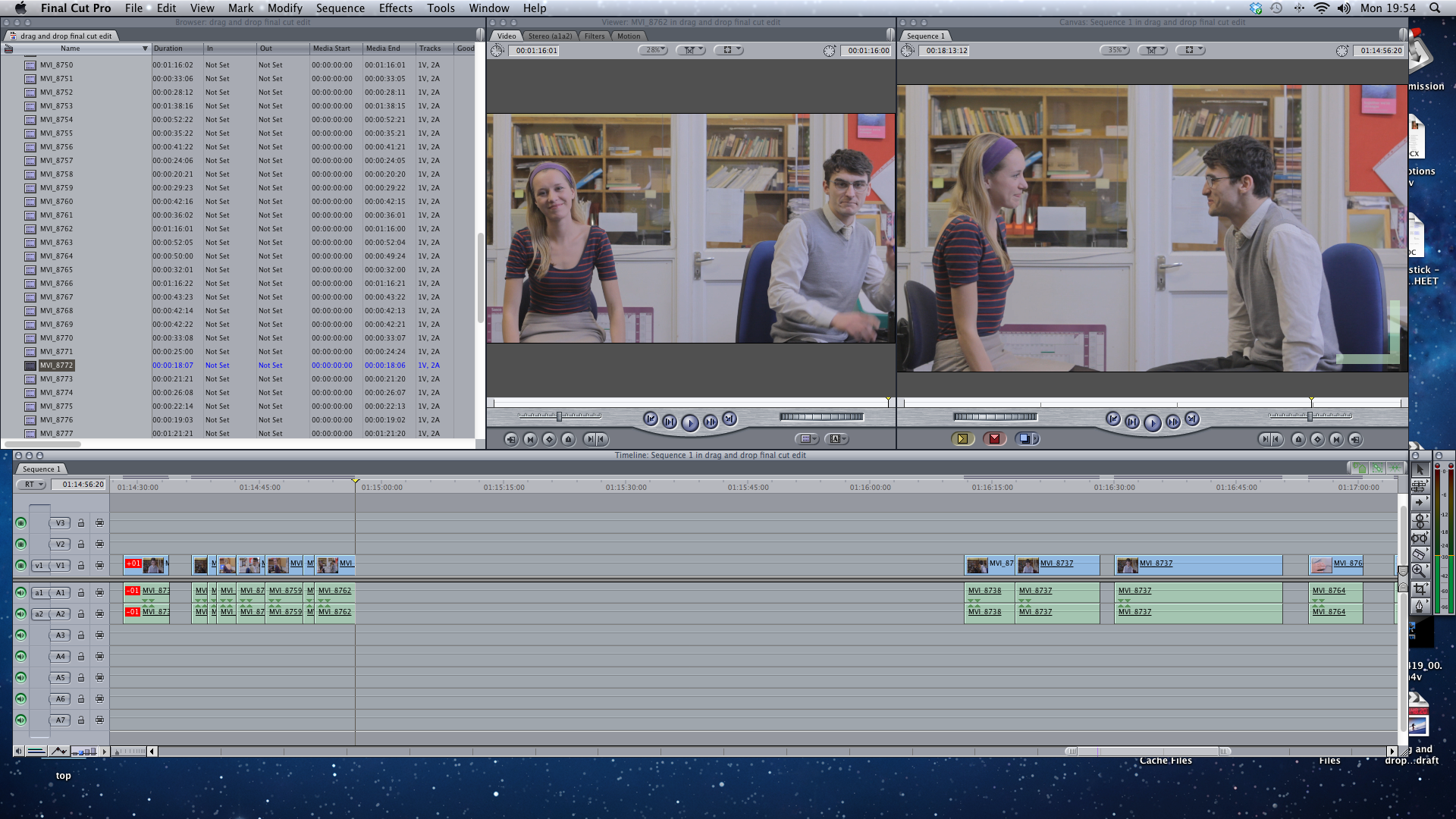The height and width of the screenshot is (819, 1456).
Task: Open the Viewer zoom percentage dropdown
Action: point(653,50)
